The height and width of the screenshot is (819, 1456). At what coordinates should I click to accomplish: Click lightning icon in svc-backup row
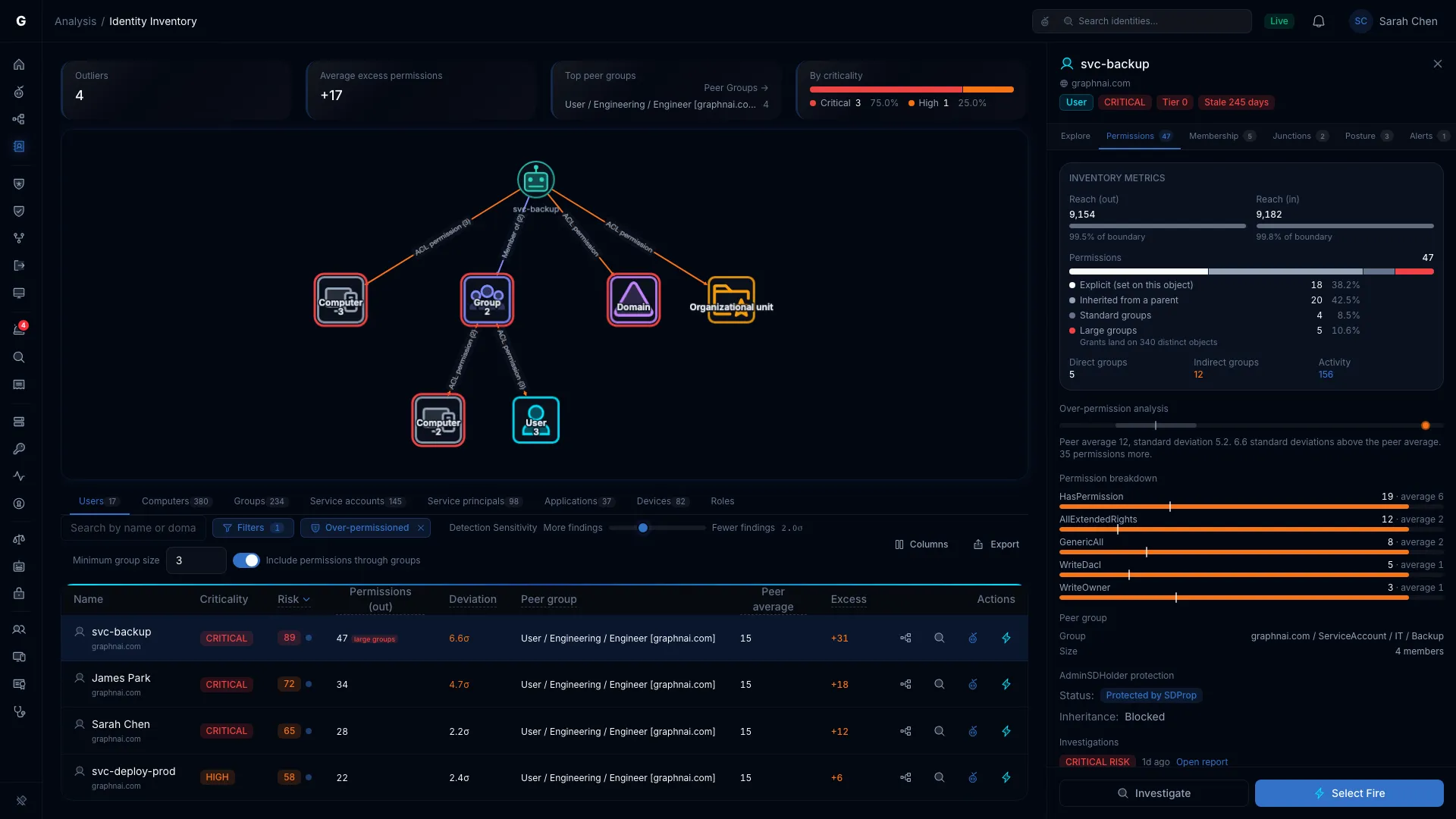tap(1006, 639)
